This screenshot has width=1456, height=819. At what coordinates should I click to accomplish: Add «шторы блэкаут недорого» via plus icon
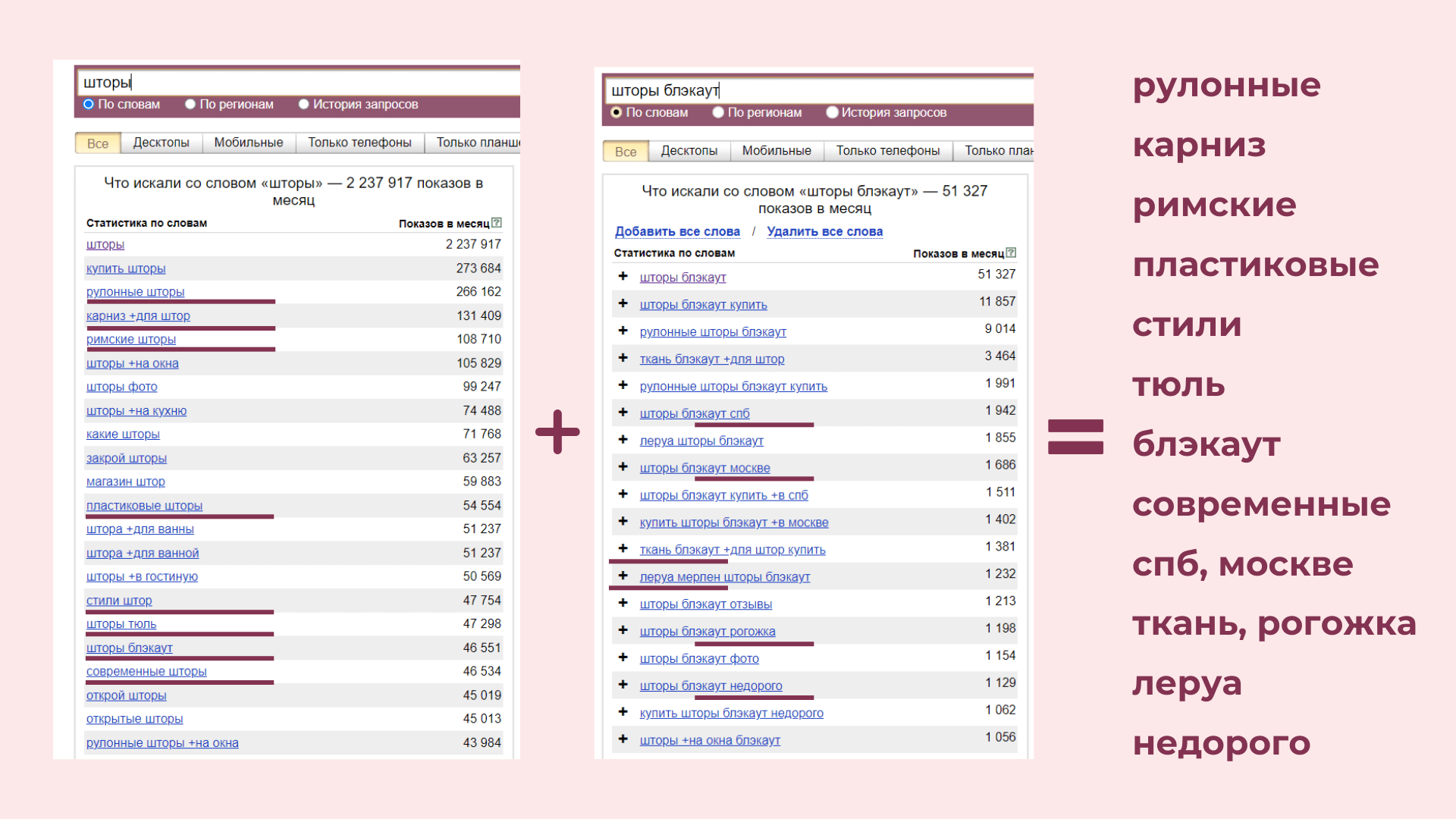click(623, 685)
